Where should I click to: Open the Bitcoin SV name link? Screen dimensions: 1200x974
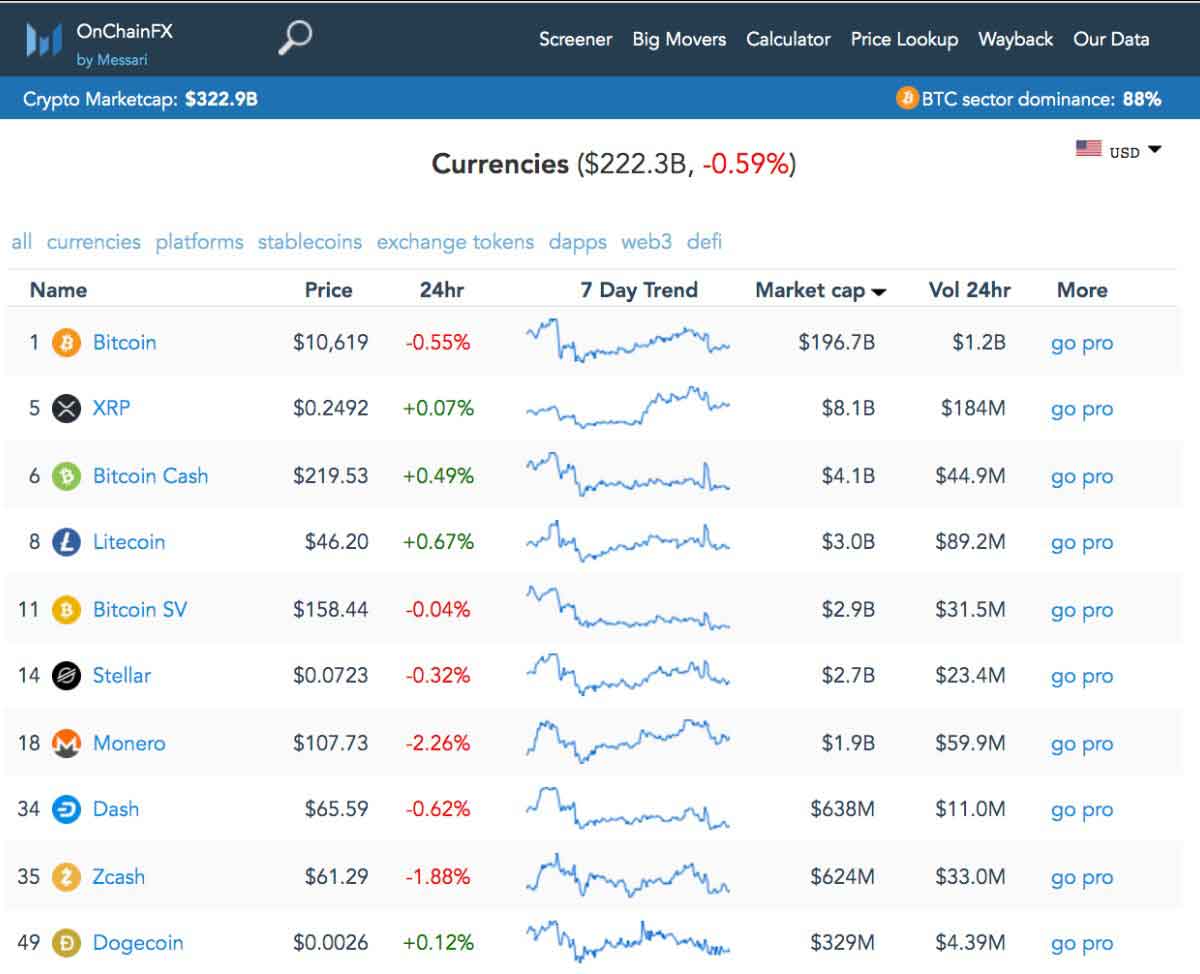(x=140, y=610)
